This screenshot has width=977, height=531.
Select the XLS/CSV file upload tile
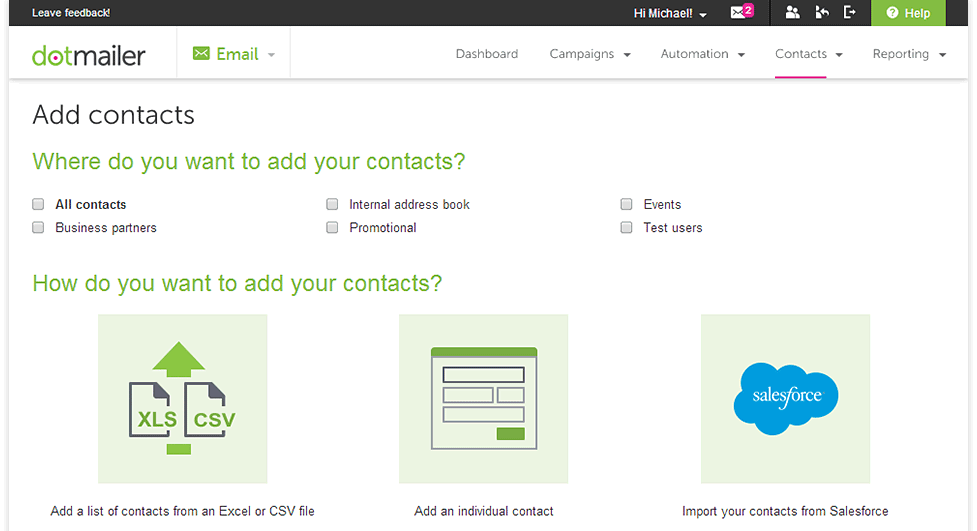(183, 399)
